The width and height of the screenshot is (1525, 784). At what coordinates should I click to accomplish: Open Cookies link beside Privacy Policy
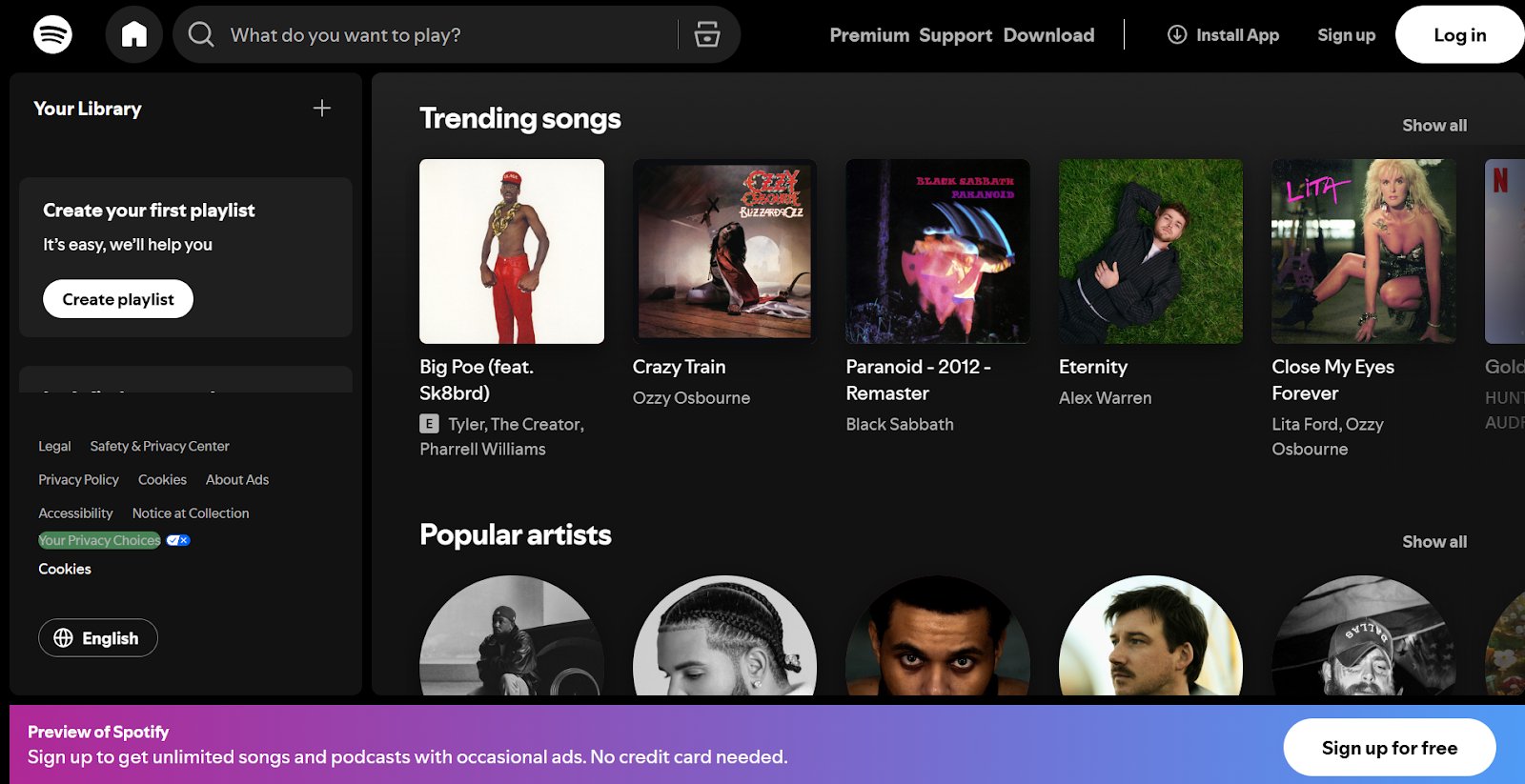point(162,479)
